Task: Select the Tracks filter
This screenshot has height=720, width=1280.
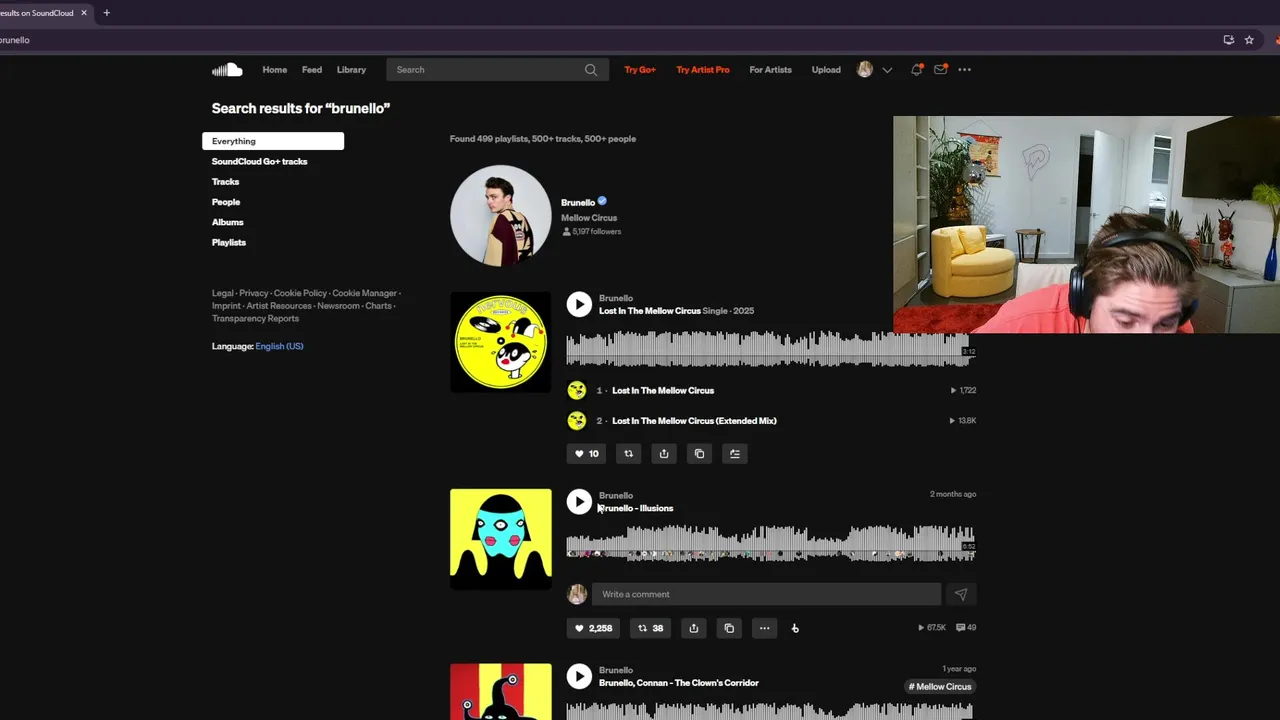Action: pyautogui.click(x=225, y=182)
